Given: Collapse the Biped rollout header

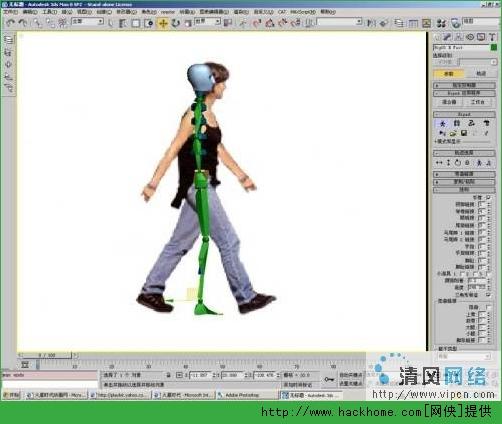Looking at the screenshot, I should click(x=464, y=114).
